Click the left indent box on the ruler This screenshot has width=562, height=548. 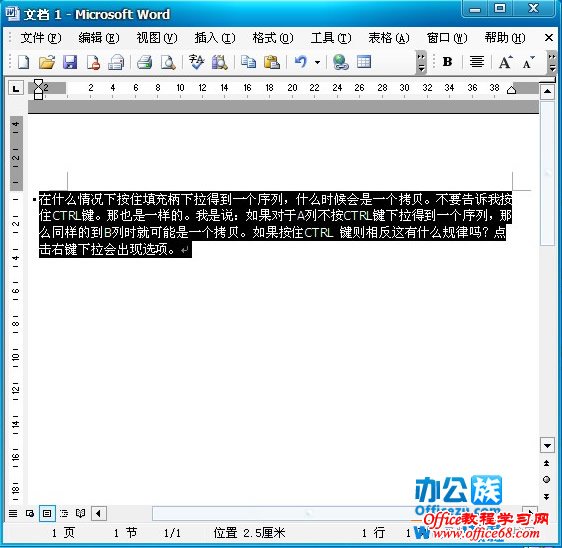tap(38, 96)
